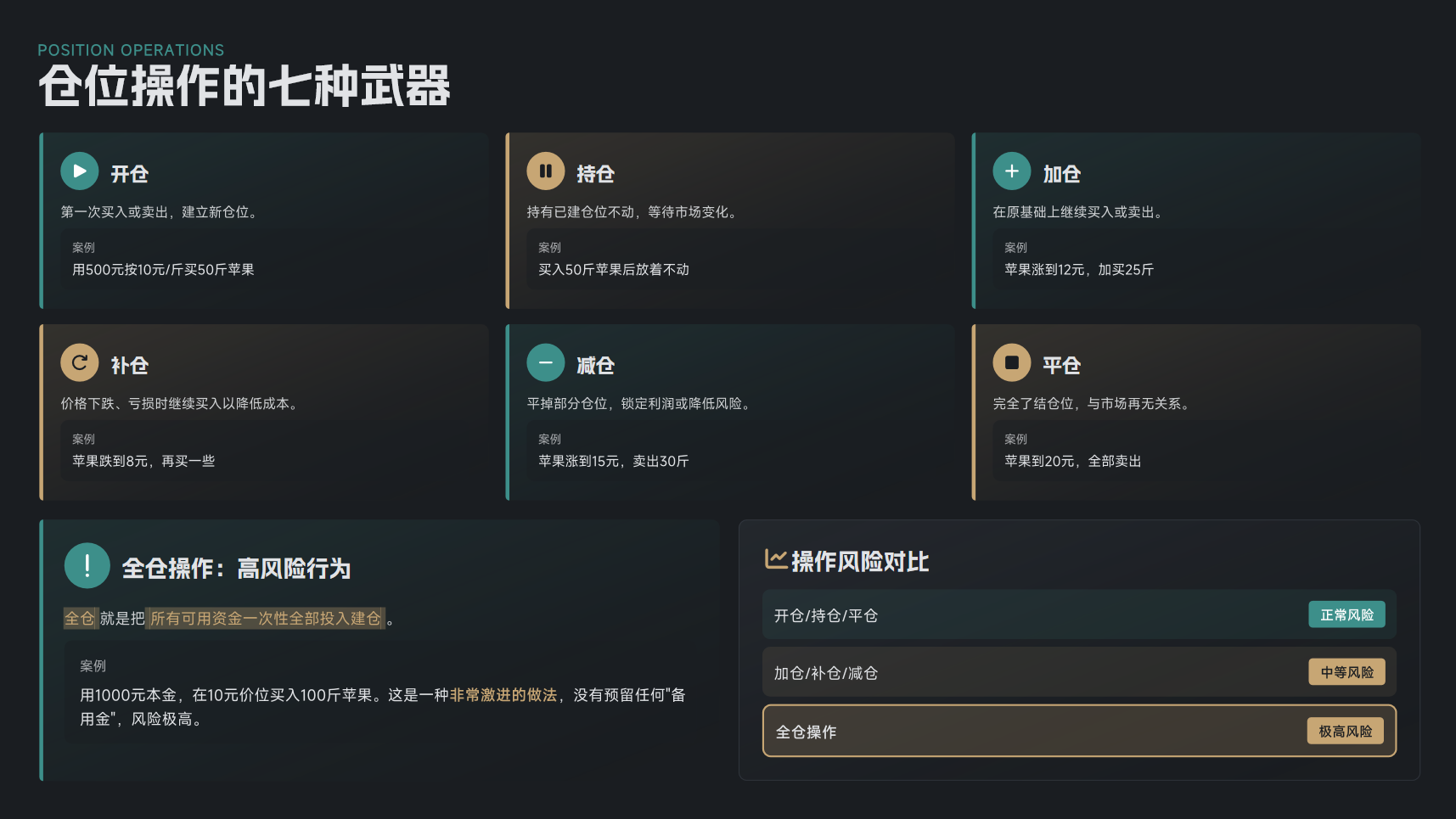Click the pause icon beside 持仓
The height and width of the screenshot is (819, 1456).
coord(545,171)
